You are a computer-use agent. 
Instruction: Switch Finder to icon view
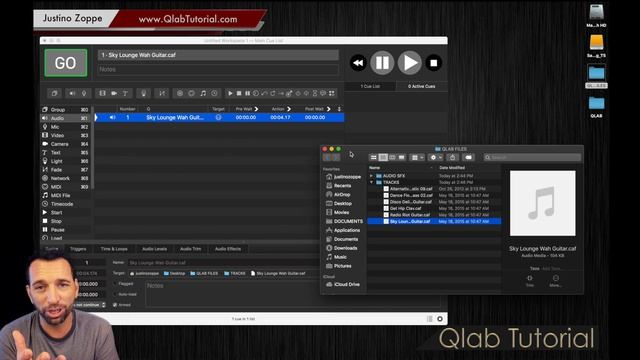point(373,157)
